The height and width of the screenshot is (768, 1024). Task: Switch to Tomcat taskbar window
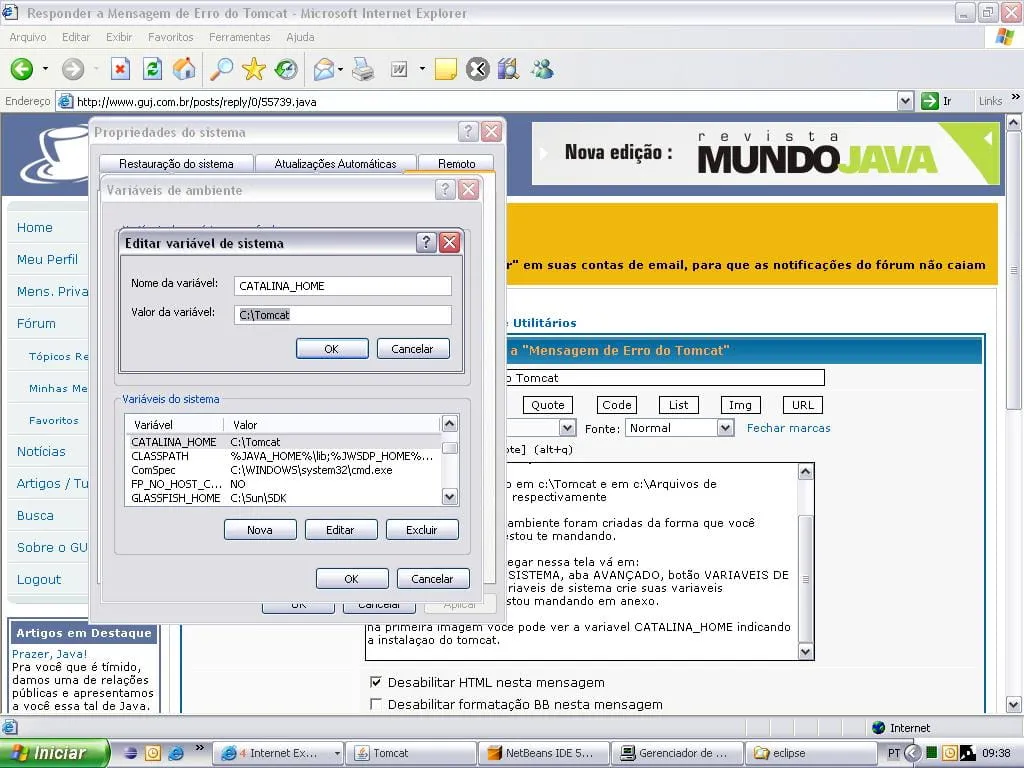point(411,753)
